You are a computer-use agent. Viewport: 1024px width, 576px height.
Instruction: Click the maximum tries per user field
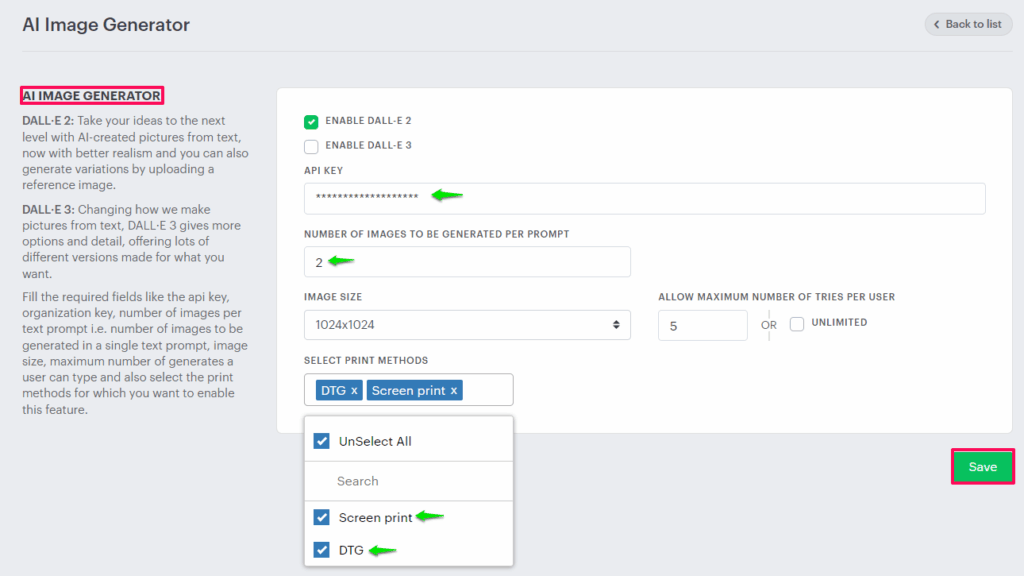[702, 325]
